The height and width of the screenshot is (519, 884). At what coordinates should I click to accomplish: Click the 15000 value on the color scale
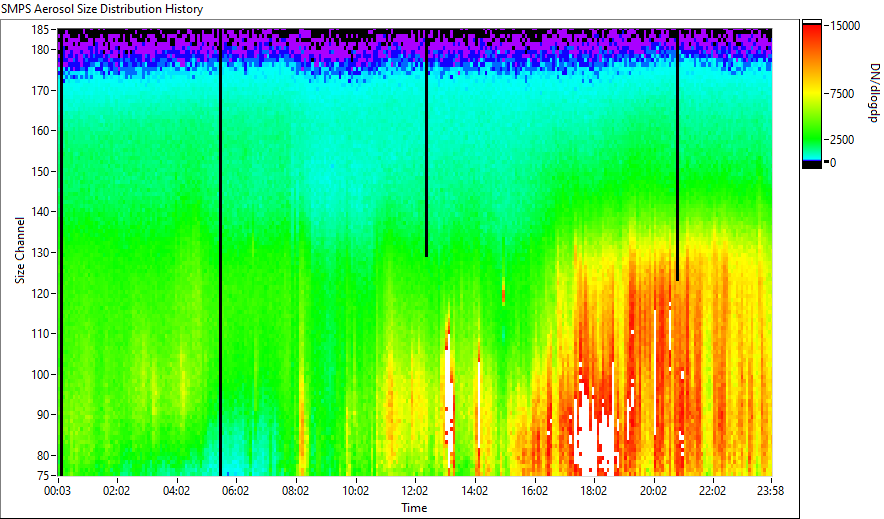tap(845, 26)
